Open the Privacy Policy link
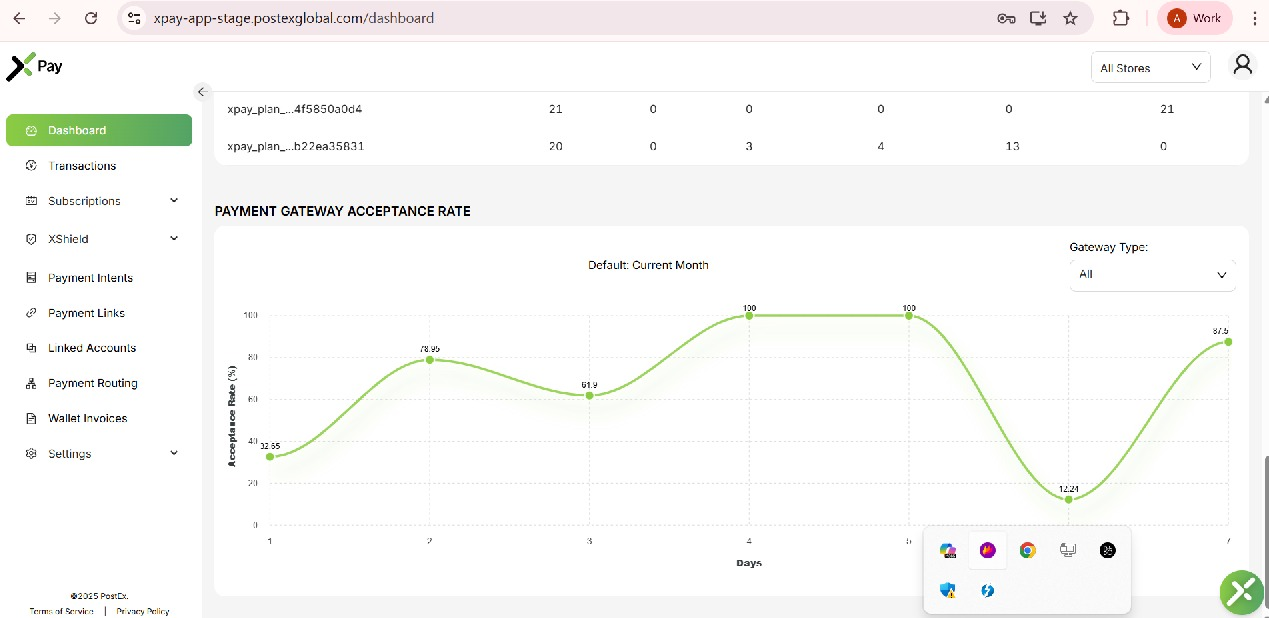The image size is (1269, 618). 143,611
